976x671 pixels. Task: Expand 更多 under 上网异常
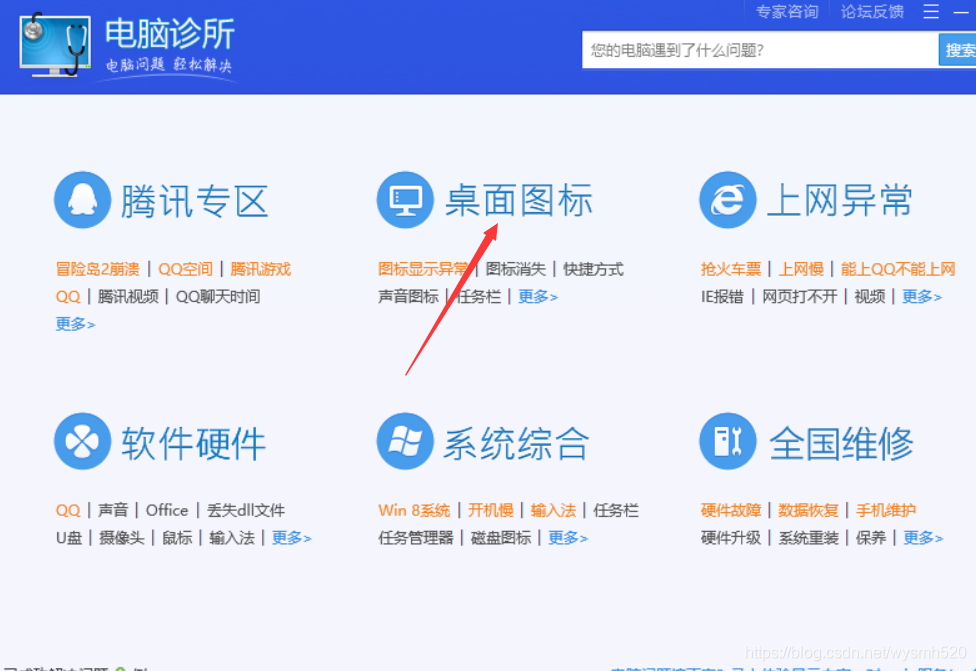pyautogui.click(x=922, y=296)
